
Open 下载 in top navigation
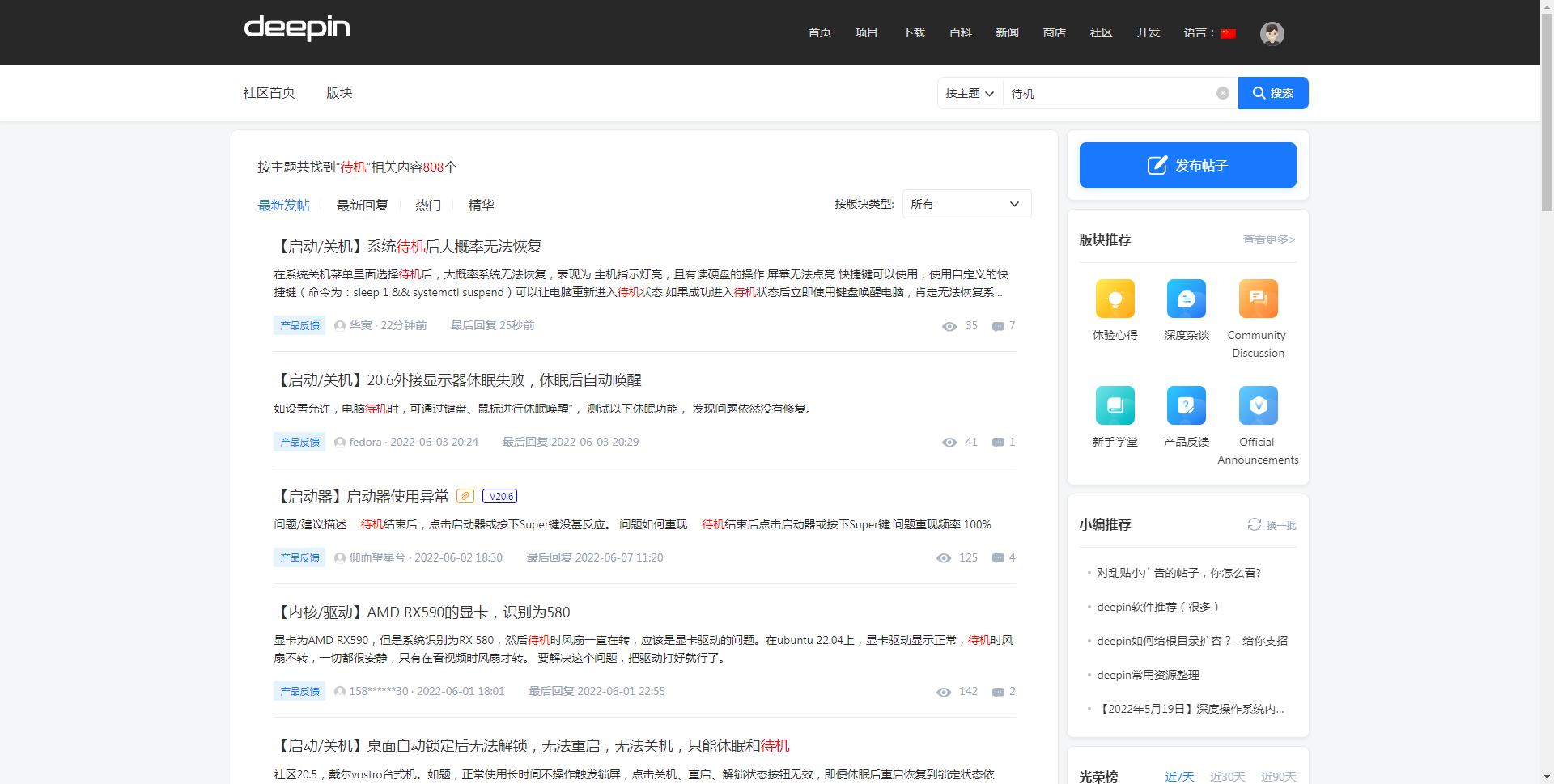[x=913, y=32]
